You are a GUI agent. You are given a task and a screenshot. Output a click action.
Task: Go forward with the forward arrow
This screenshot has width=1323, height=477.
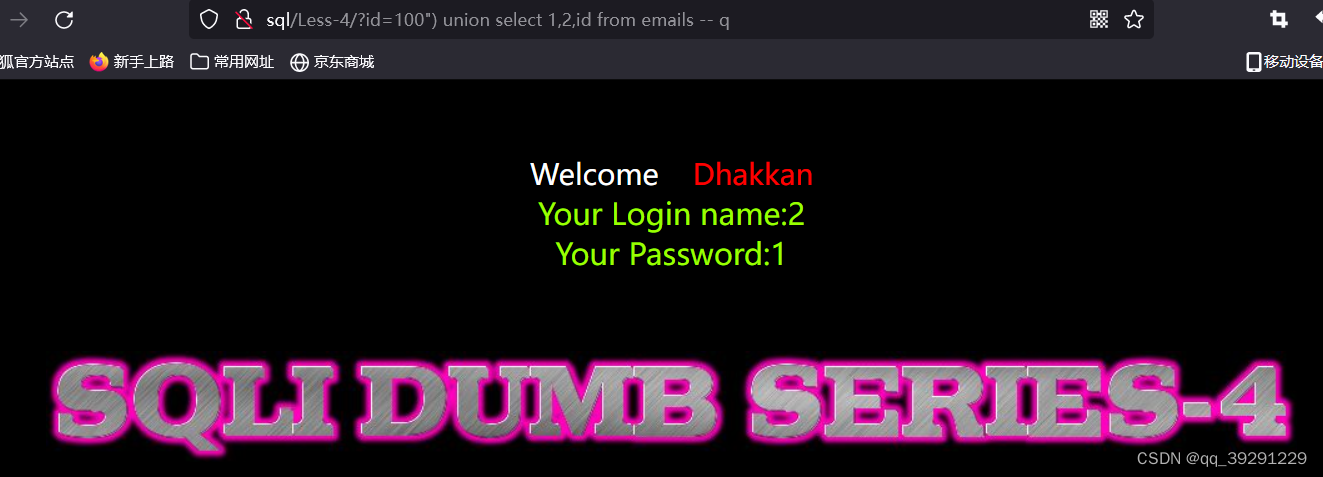pos(18,19)
